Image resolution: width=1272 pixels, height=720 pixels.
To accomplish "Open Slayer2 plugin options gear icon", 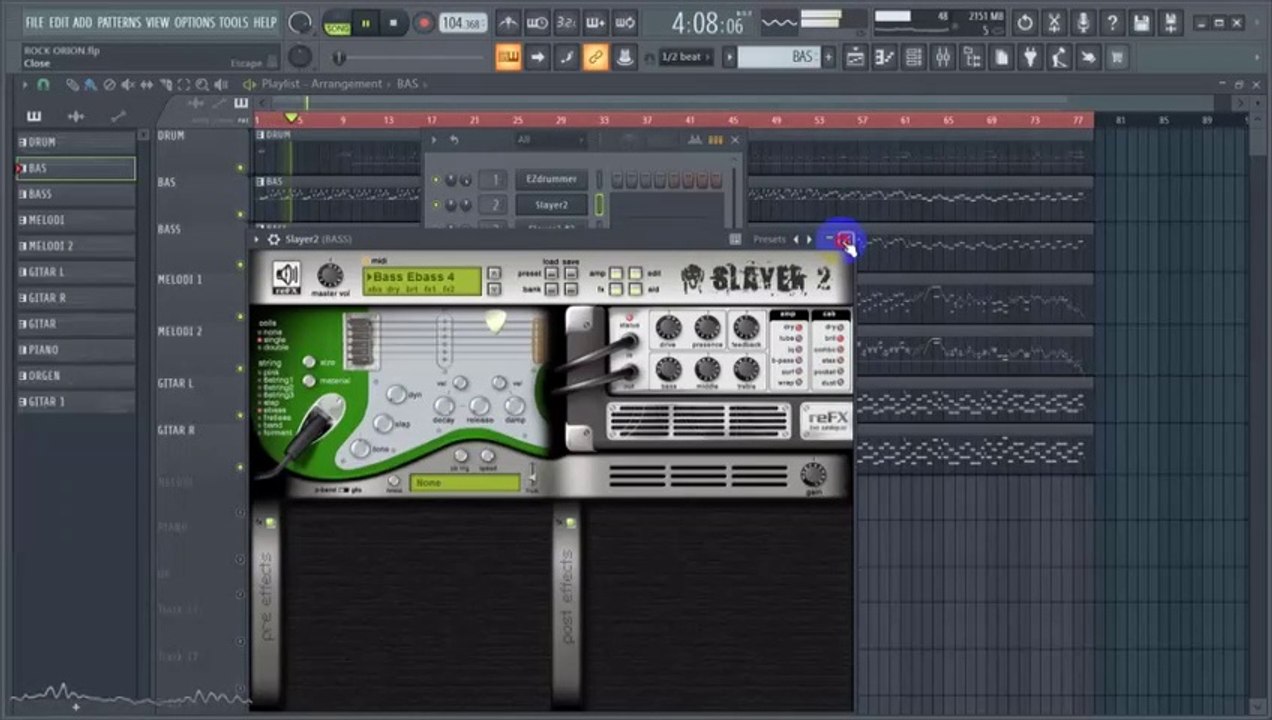I will pos(274,239).
